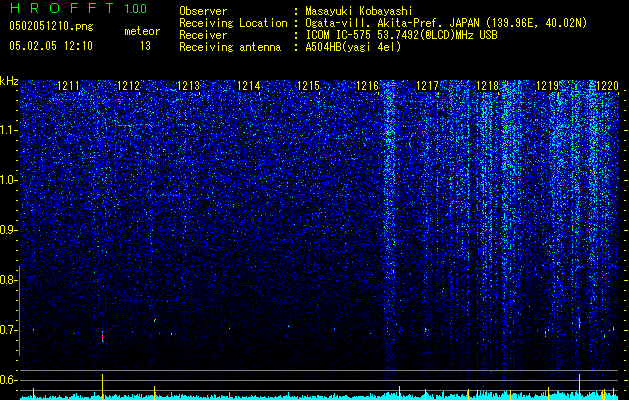Click the 1211 time marker

[68, 85]
